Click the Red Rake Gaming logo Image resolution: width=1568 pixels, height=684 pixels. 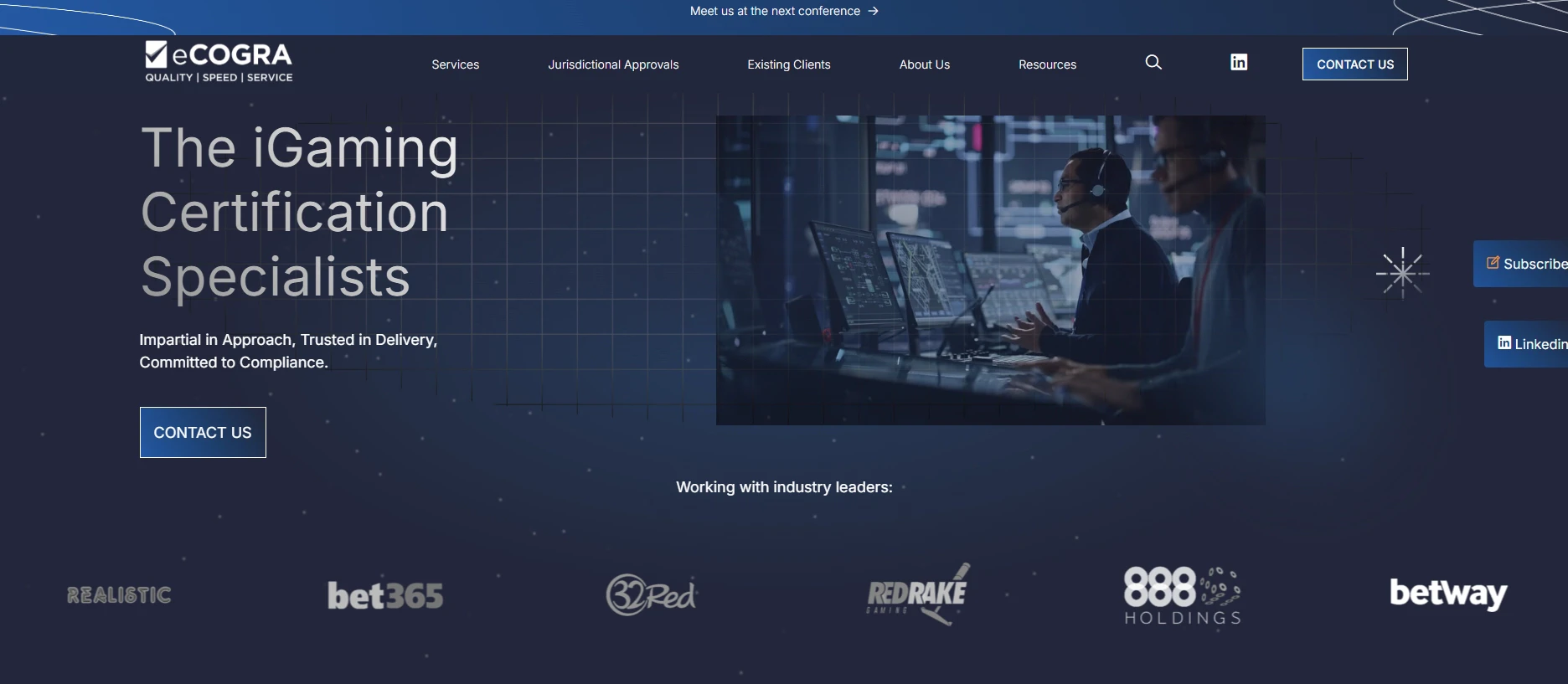[x=918, y=594]
